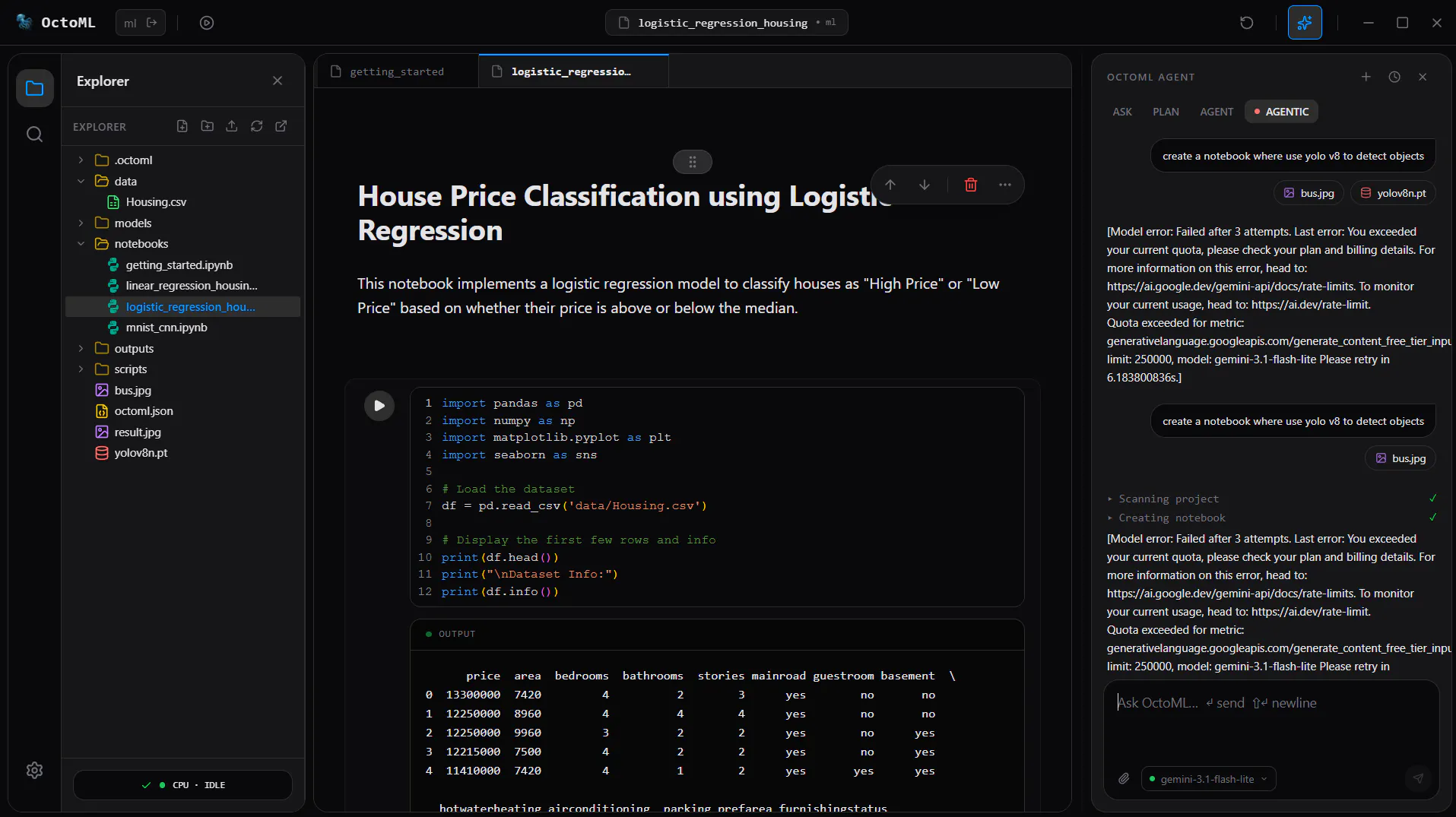Switch to PLAN mode
Screen dimensions: 1456x817
tap(1166, 112)
